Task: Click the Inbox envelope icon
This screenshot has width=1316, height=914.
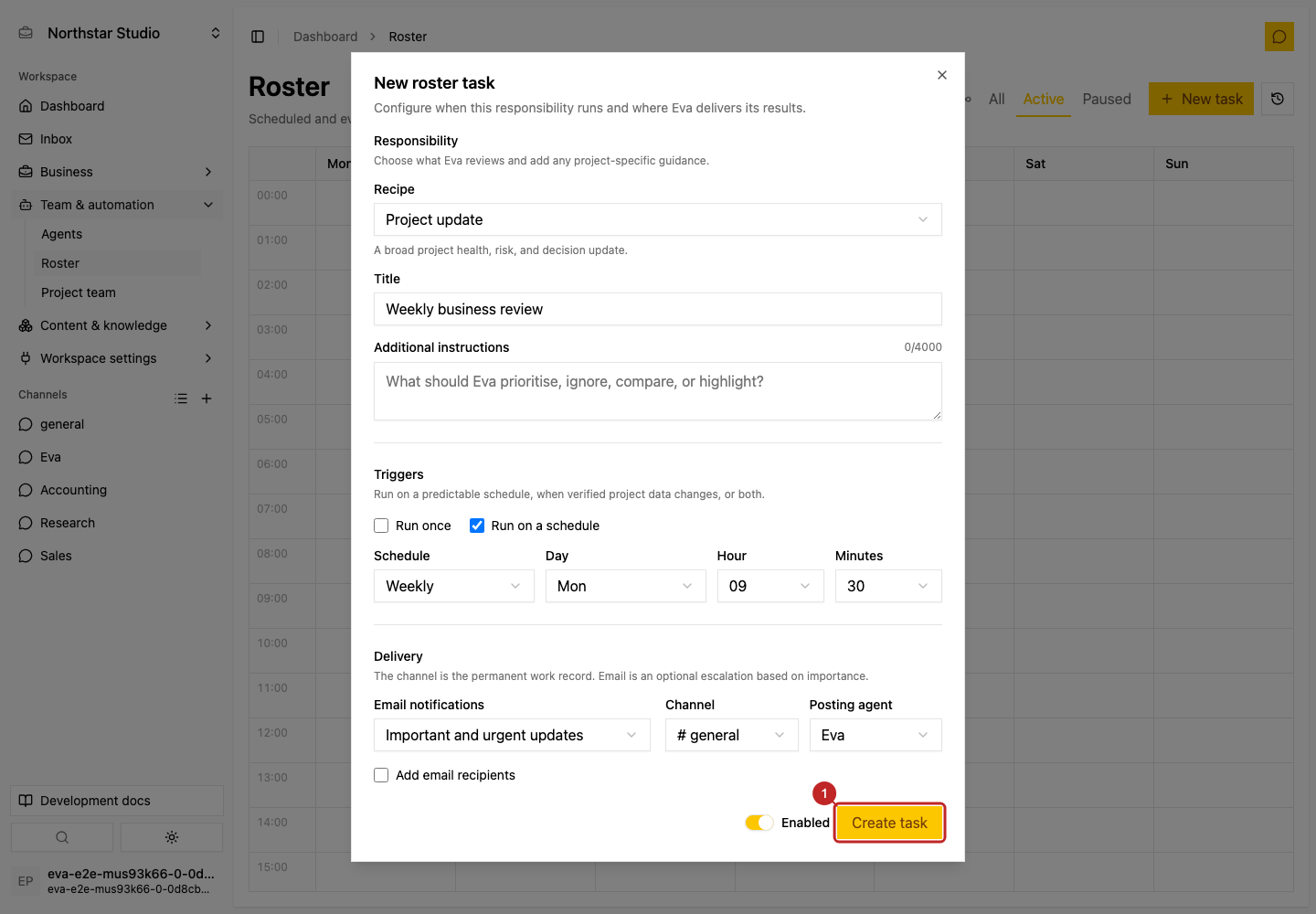Action: [x=26, y=139]
